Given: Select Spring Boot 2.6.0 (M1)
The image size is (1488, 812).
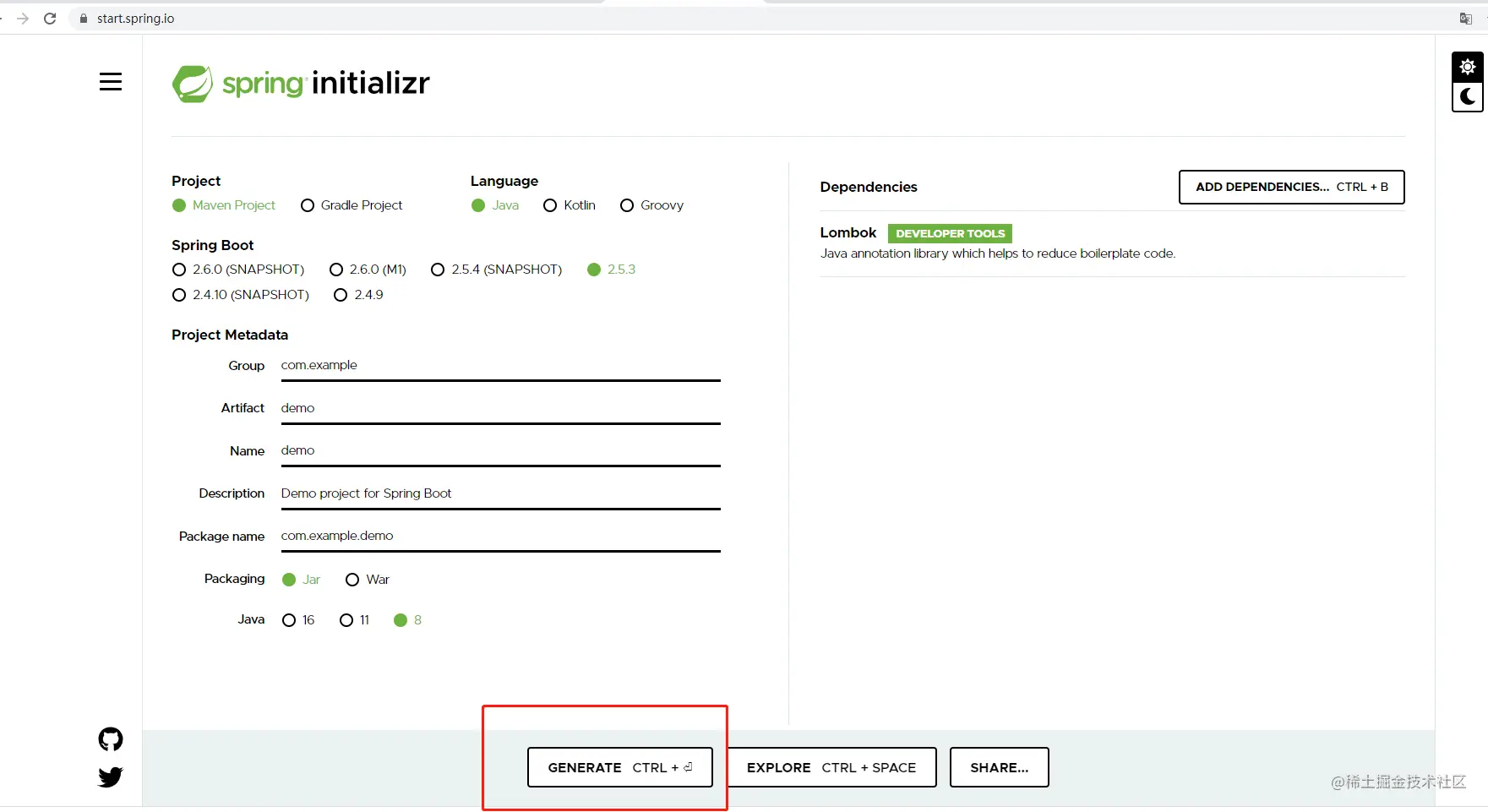Looking at the screenshot, I should (x=368, y=270).
